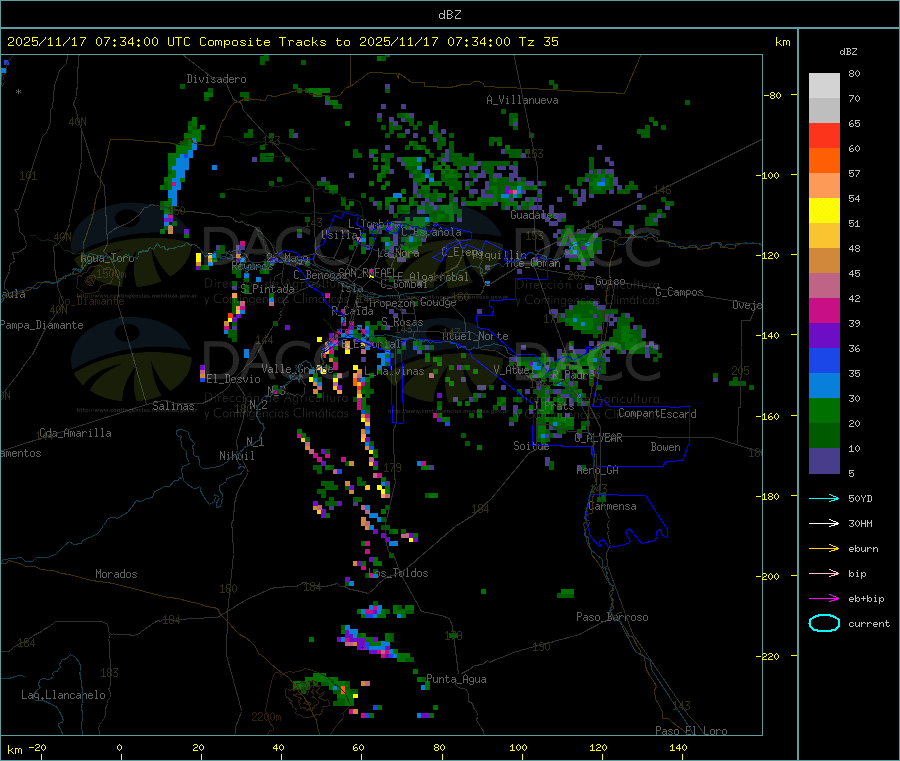
Task: Select the indigo 5-10 dBZ swatch
Action: point(824,461)
